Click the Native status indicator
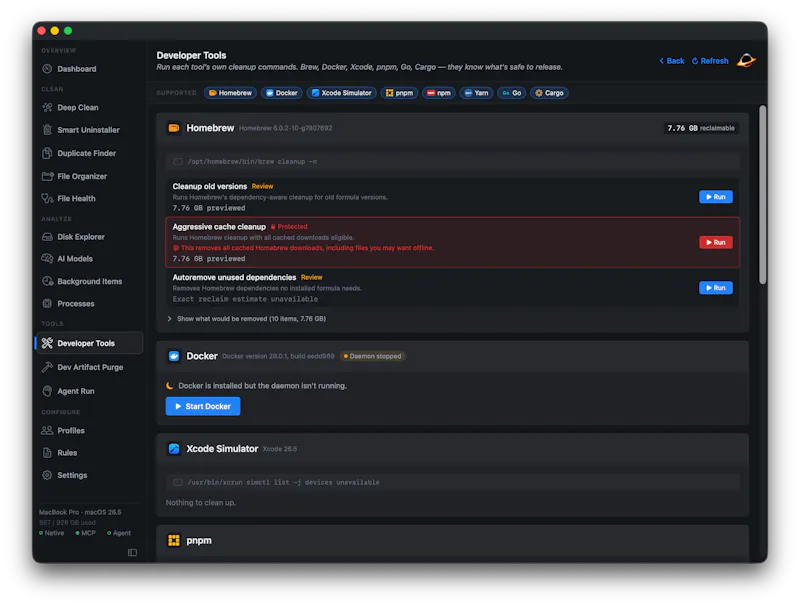The image size is (800, 606). 52,533
